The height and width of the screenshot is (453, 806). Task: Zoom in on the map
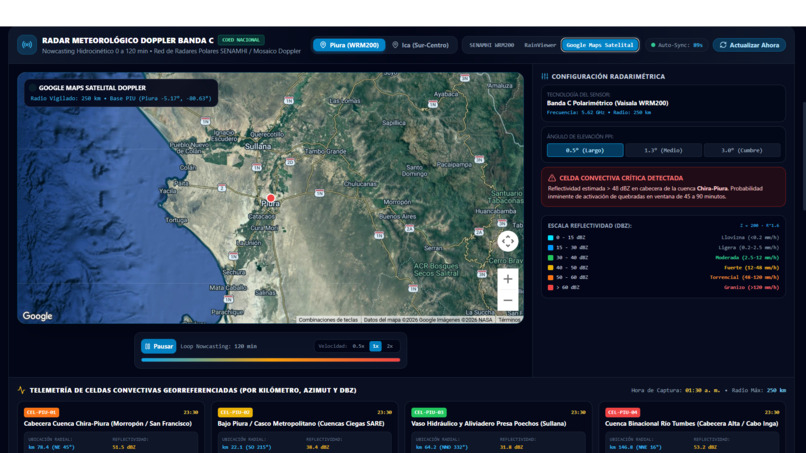pos(507,279)
